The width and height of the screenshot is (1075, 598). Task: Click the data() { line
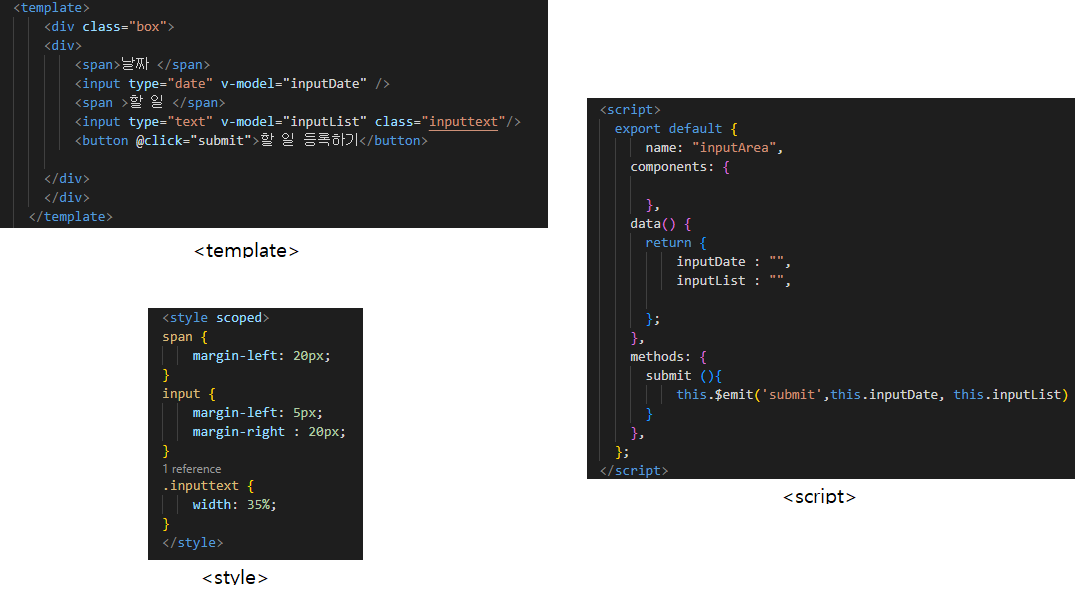click(x=661, y=224)
